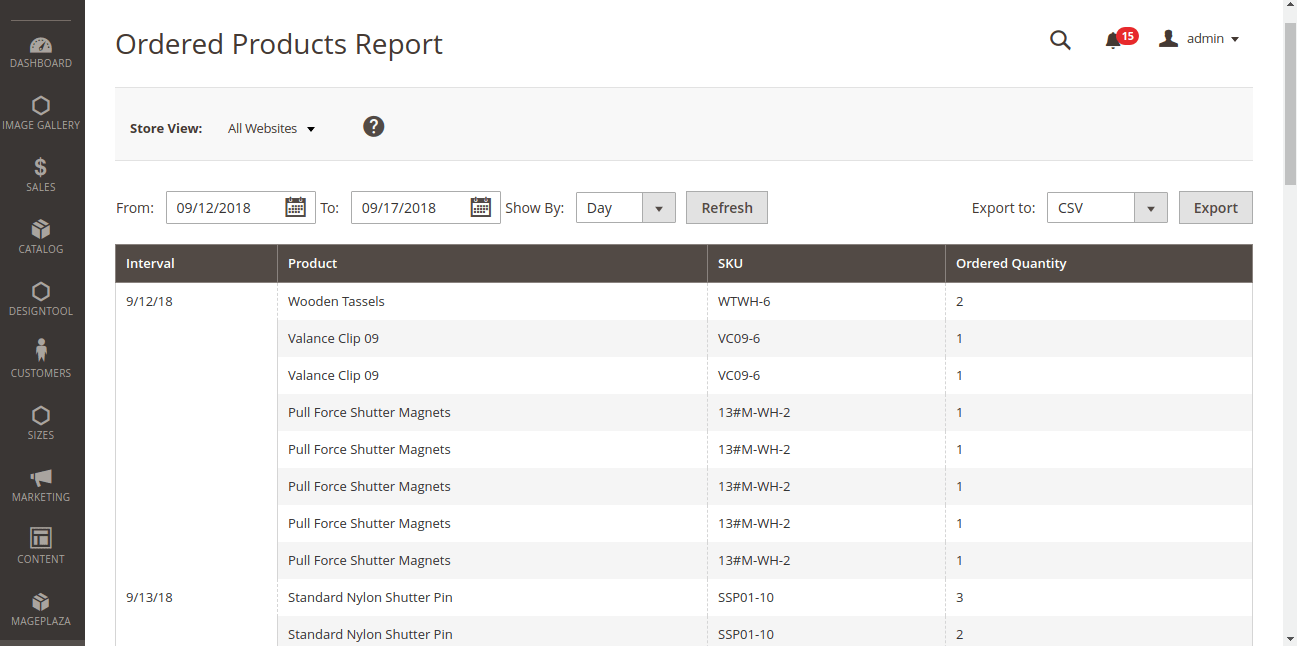Select the Marketing sidebar icon
The height and width of the screenshot is (646, 1297).
pyautogui.click(x=41, y=483)
